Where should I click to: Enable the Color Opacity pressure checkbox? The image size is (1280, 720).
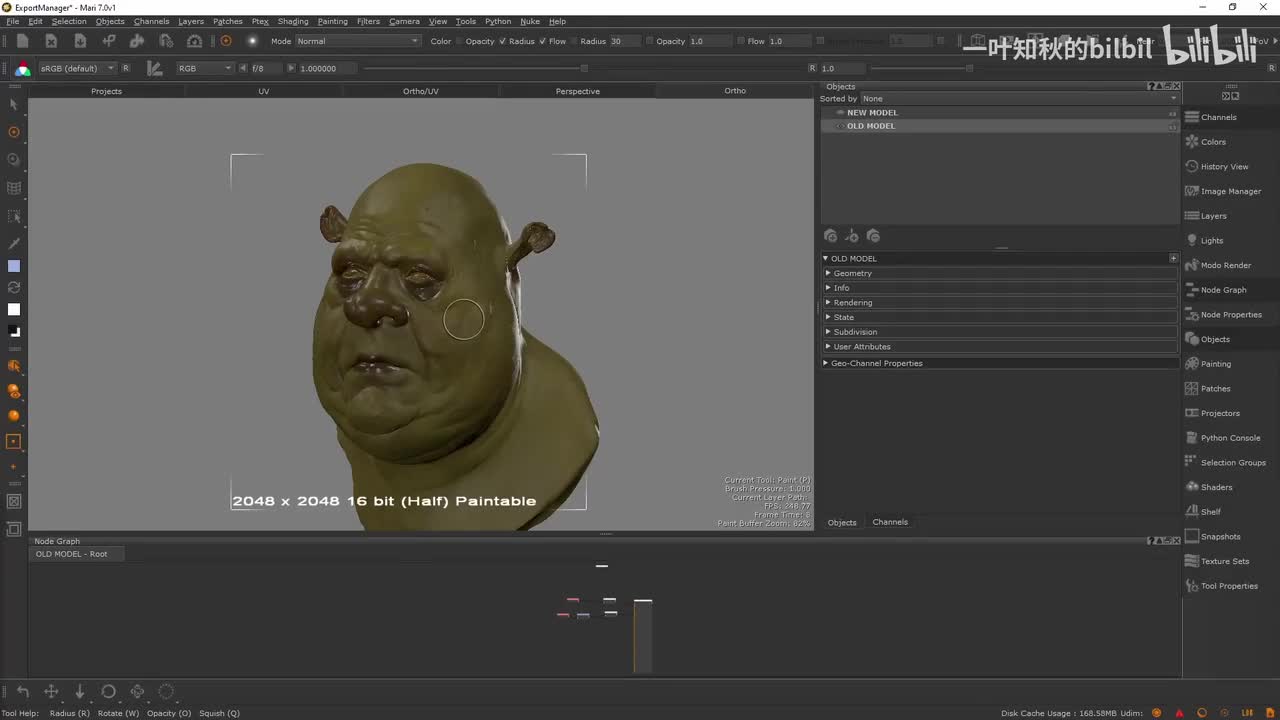460,41
